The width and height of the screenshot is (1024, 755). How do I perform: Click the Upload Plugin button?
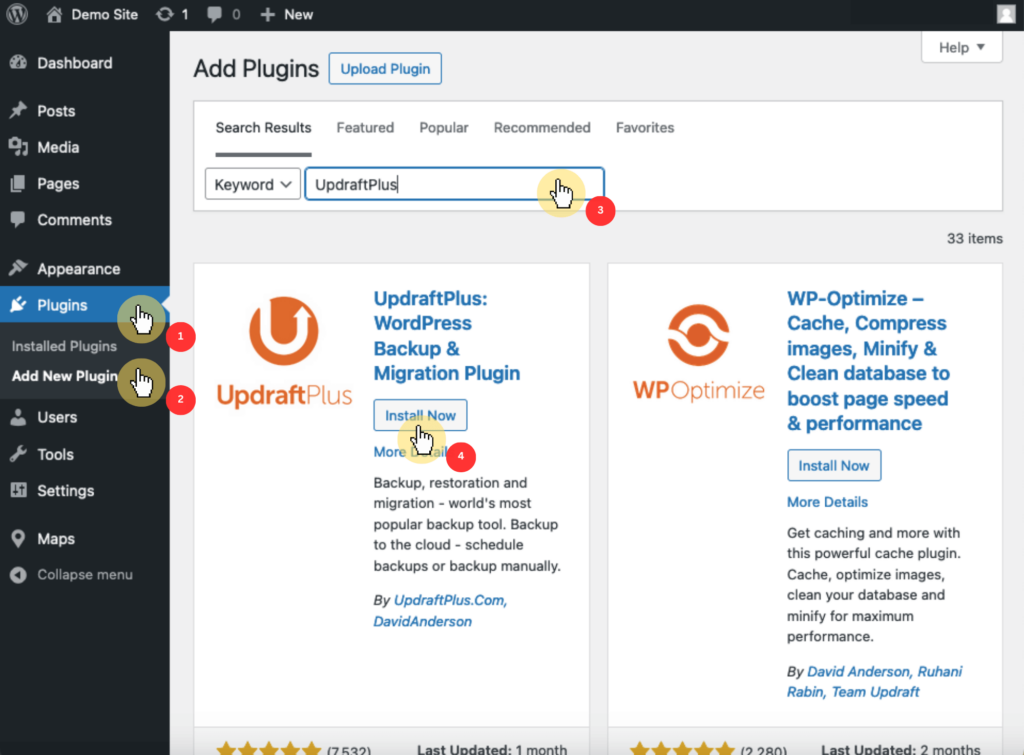pyautogui.click(x=385, y=69)
